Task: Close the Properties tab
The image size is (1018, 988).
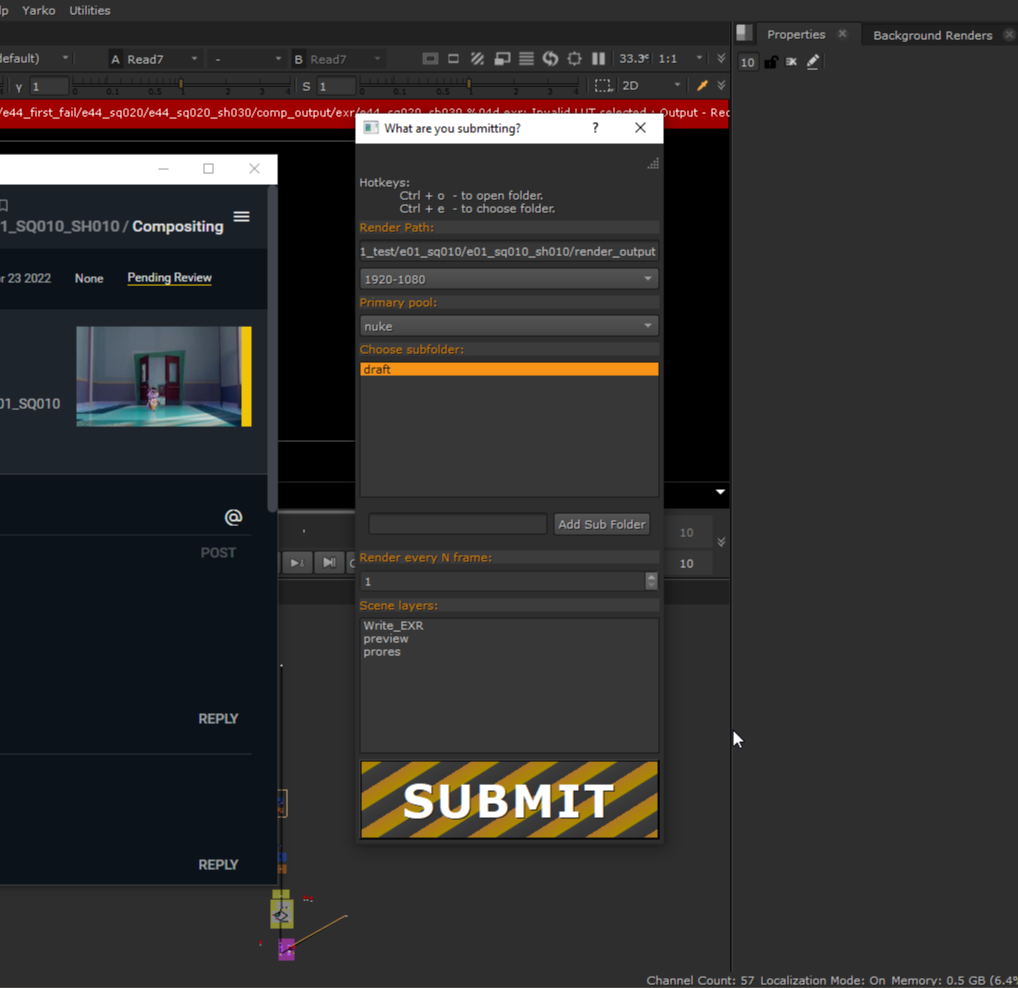Action: (x=842, y=34)
